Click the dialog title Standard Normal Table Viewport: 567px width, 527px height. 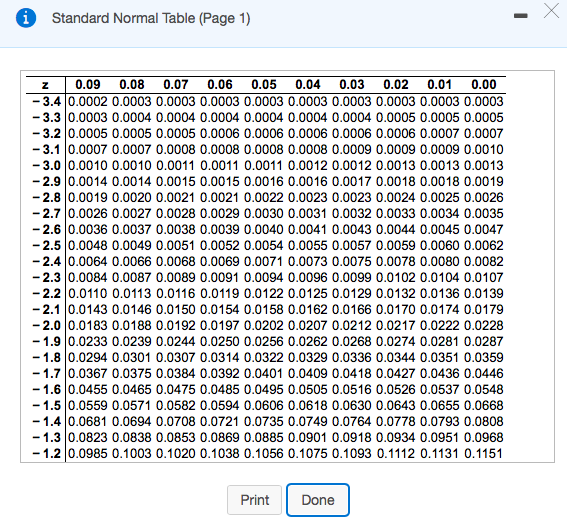[123, 18]
